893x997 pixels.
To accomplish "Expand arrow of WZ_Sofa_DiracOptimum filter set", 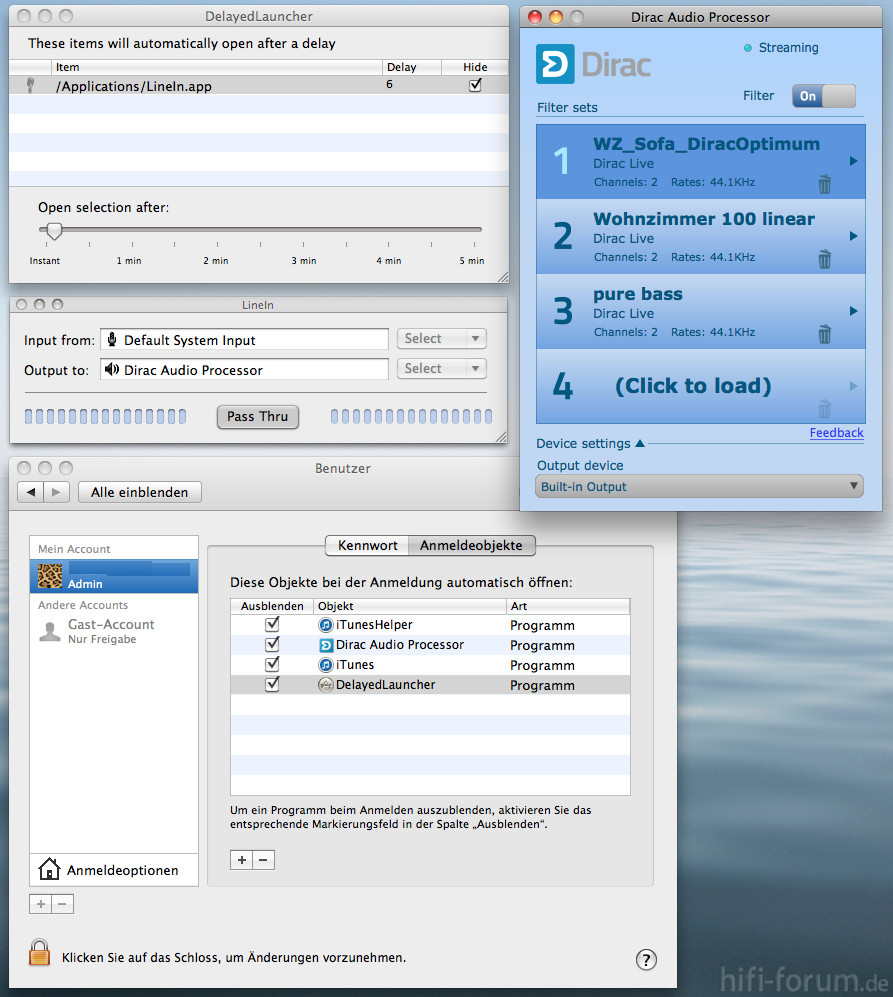I will pos(854,161).
